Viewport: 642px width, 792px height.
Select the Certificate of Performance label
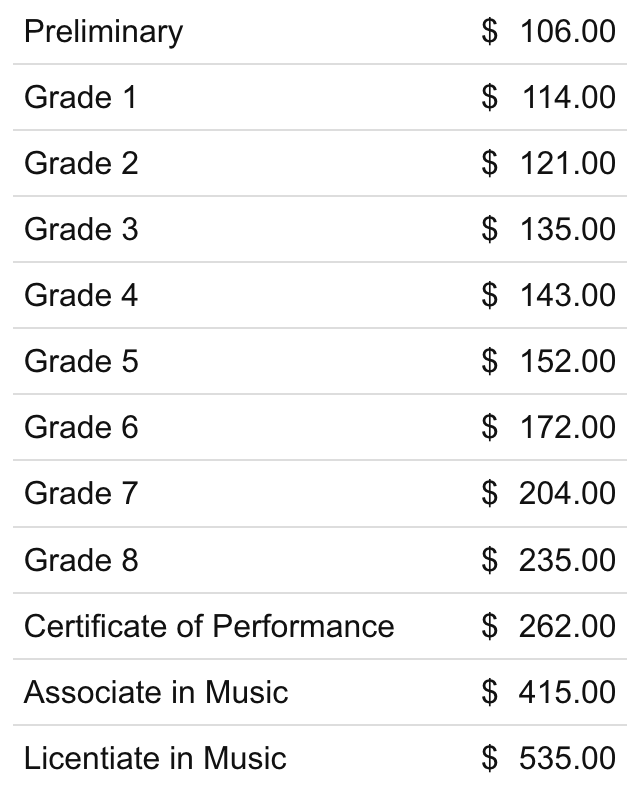[x=209, y=626]
